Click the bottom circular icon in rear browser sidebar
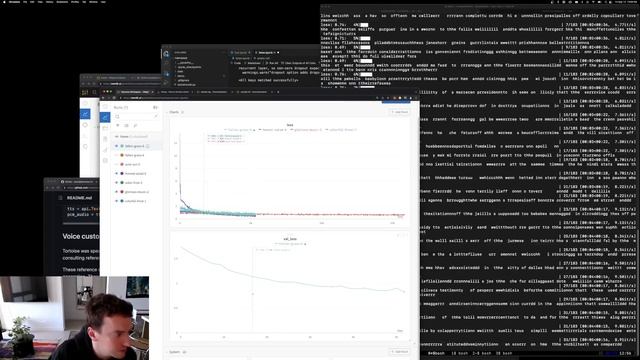The height and width of the screenshot is (360, 640). coord(85,146)
